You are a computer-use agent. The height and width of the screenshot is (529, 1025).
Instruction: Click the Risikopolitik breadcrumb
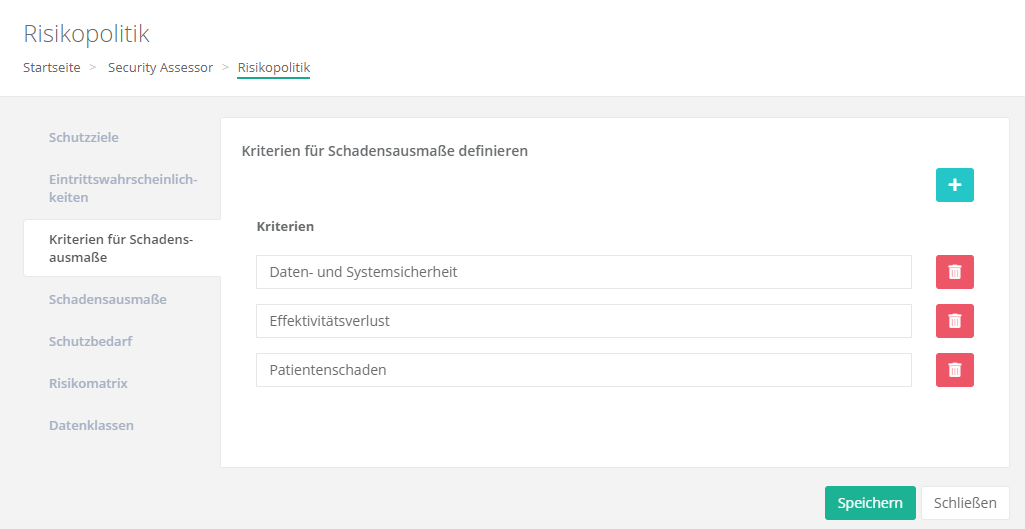273,68
